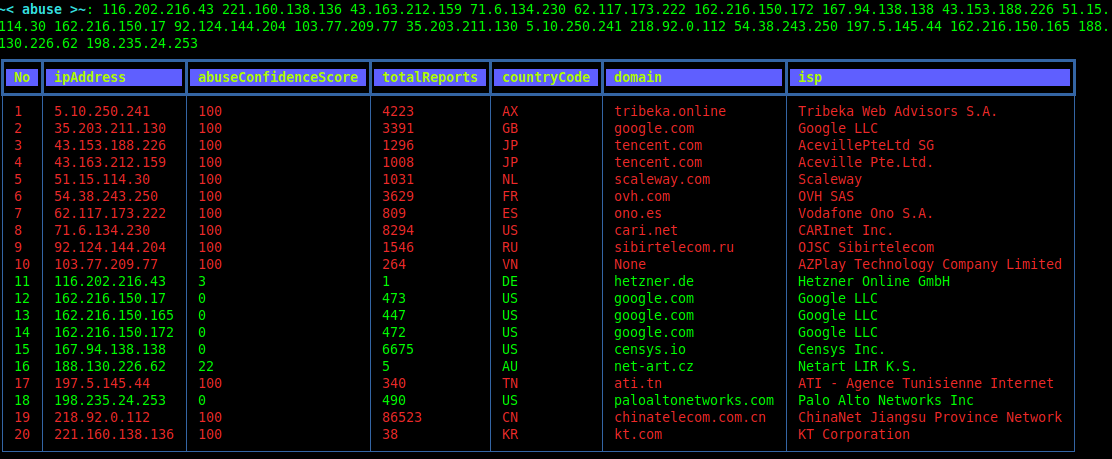
Task: Click ISP Hetzner Online GmbH
Action: pos(874,282)
